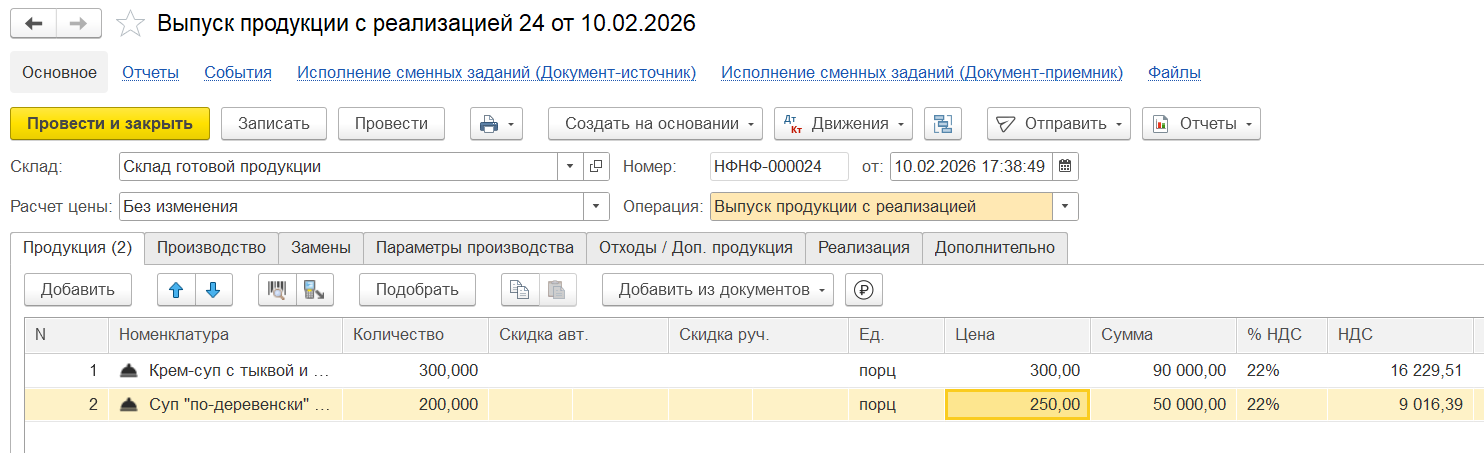
Task: Click the data collection terminal icon
Action: pos(314,290)
